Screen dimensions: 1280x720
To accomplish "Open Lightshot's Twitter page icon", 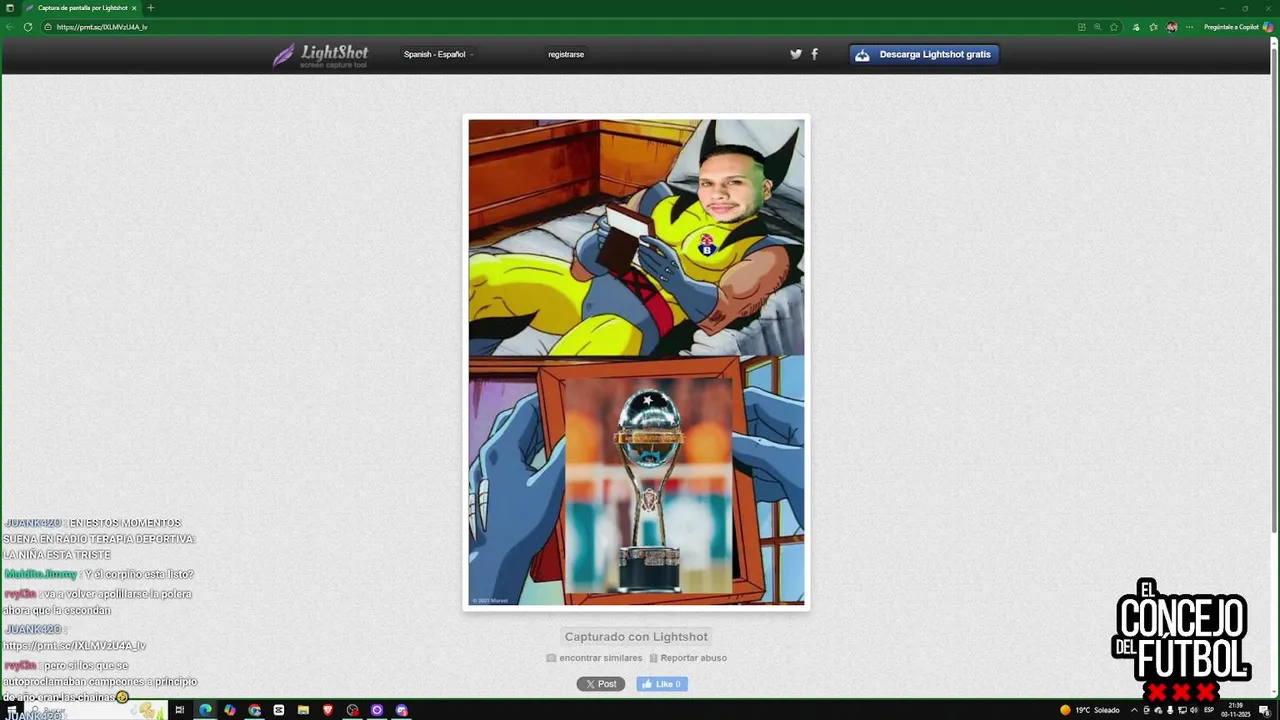I will 796,54.
